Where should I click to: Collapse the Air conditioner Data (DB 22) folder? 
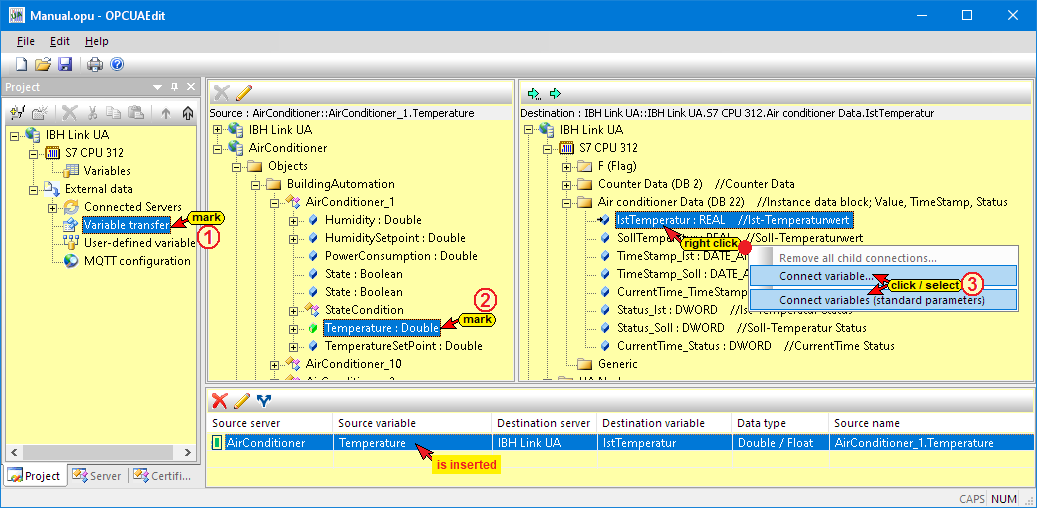[566, 202]
